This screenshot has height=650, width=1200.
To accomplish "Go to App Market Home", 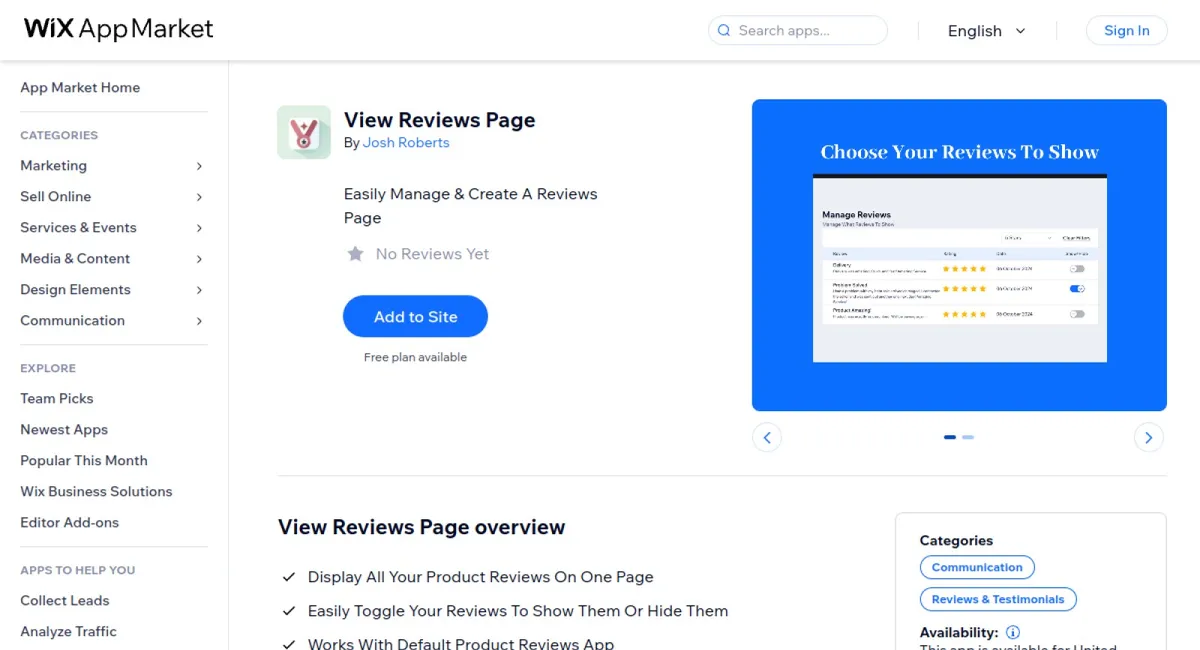I will [x=80, y=88].
